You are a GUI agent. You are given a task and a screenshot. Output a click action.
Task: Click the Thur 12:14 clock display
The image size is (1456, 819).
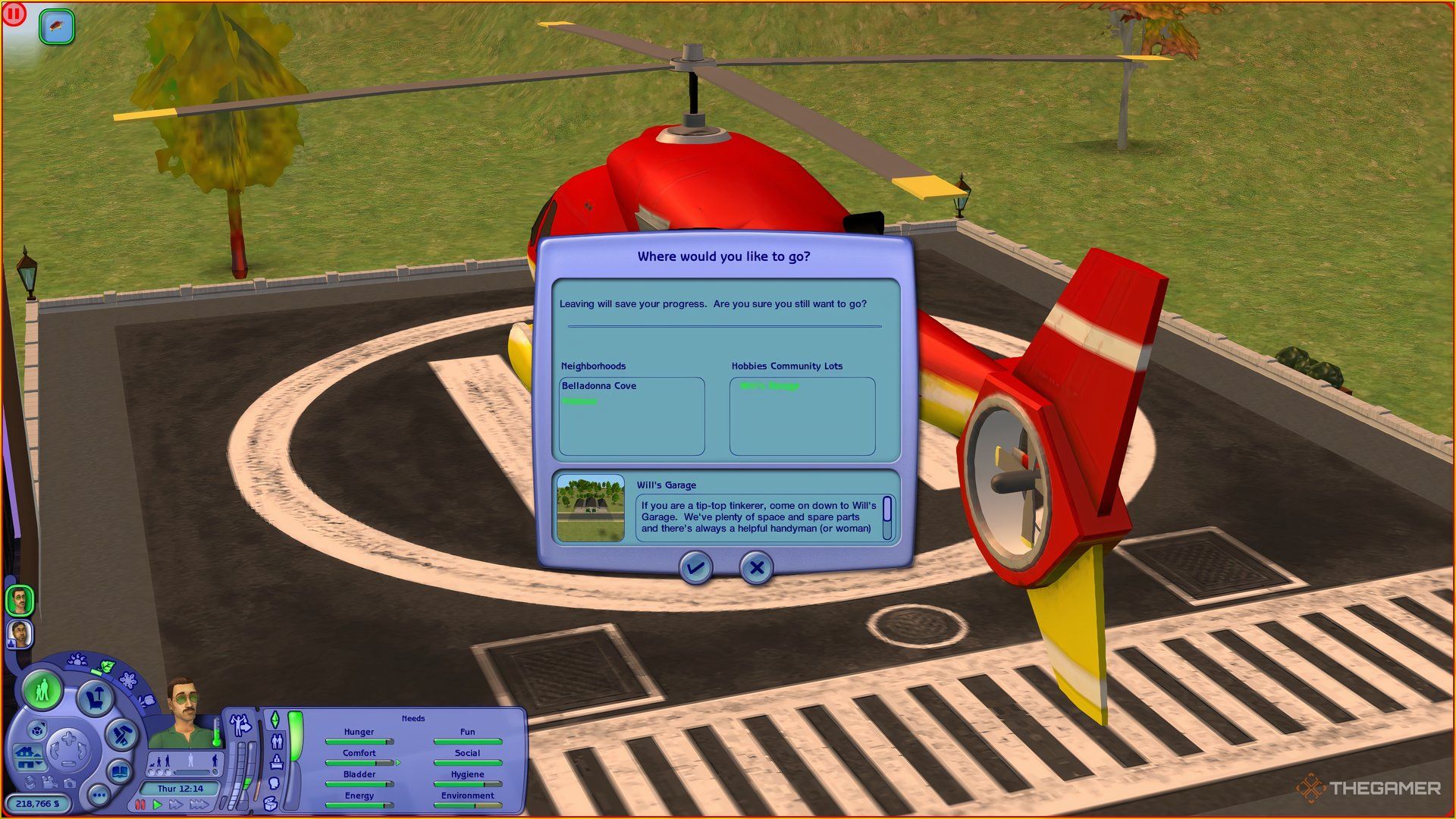point(180,789)
